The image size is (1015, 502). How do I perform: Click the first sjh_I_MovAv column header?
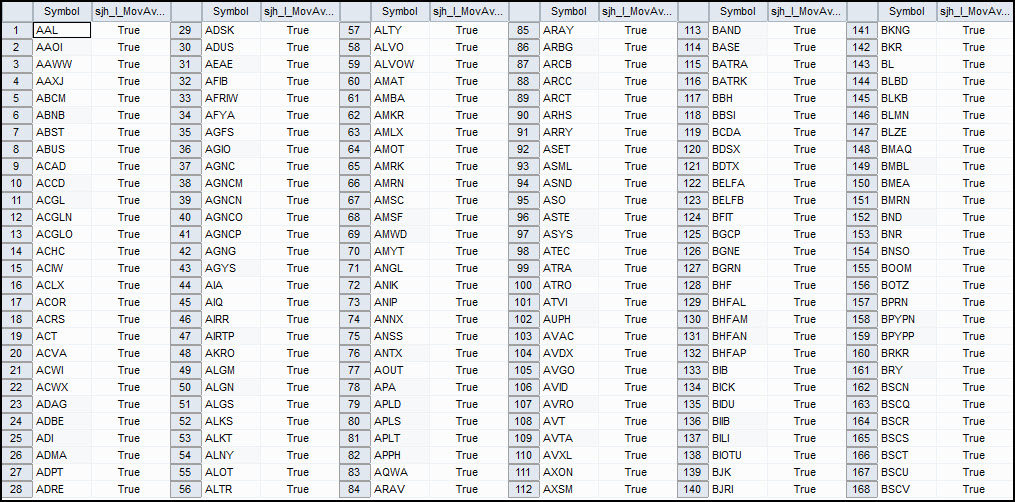pyautogui.click(x=130, y=12)
